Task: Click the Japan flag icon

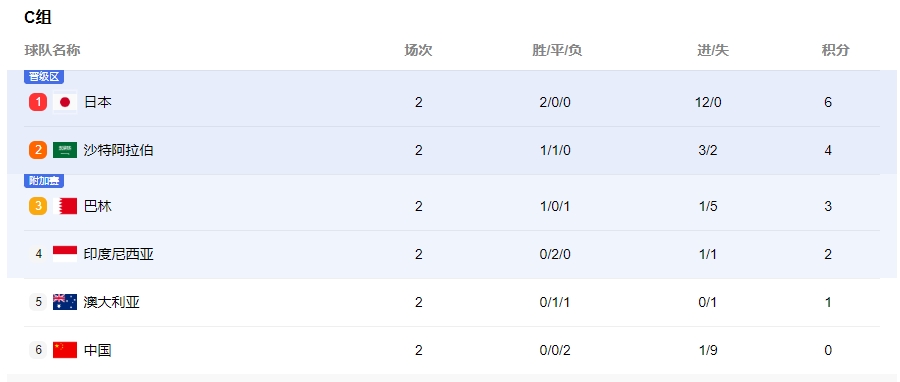Action: click(x=65, y=103)
